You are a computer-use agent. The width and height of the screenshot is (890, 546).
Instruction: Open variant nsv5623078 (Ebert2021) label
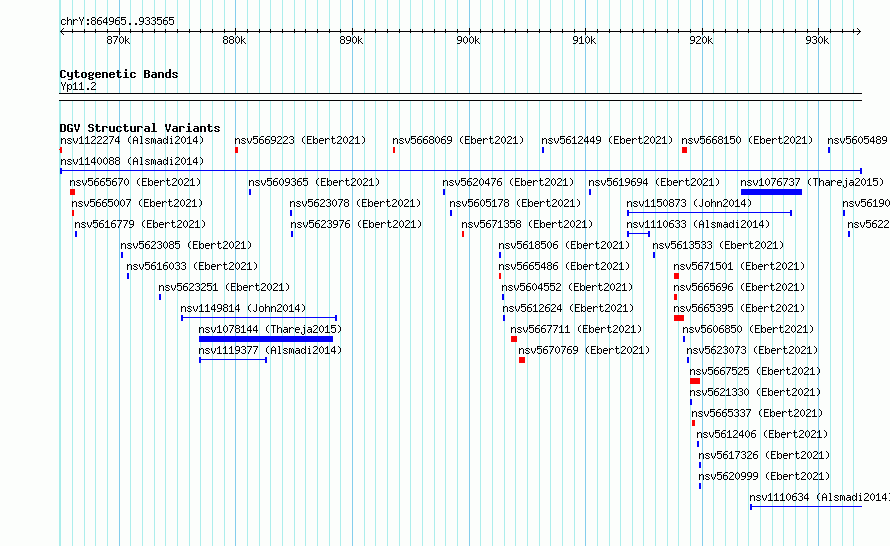click(355, 203)
